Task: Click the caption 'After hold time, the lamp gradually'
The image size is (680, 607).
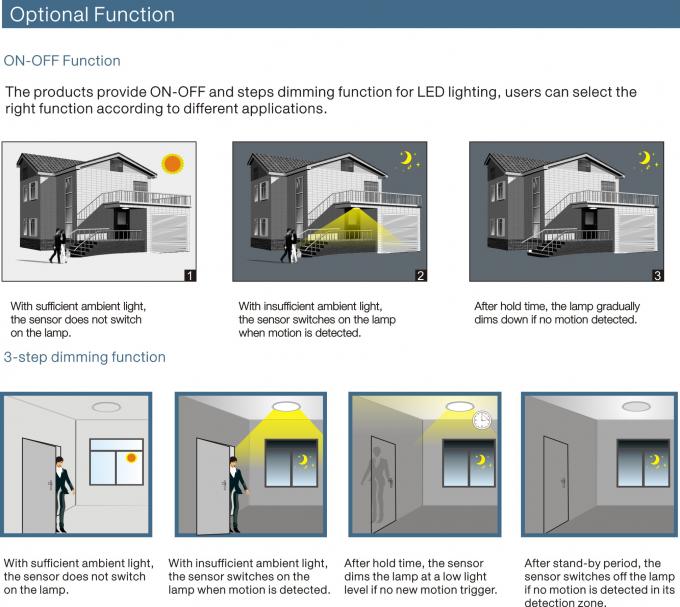Action: point(557,307)
